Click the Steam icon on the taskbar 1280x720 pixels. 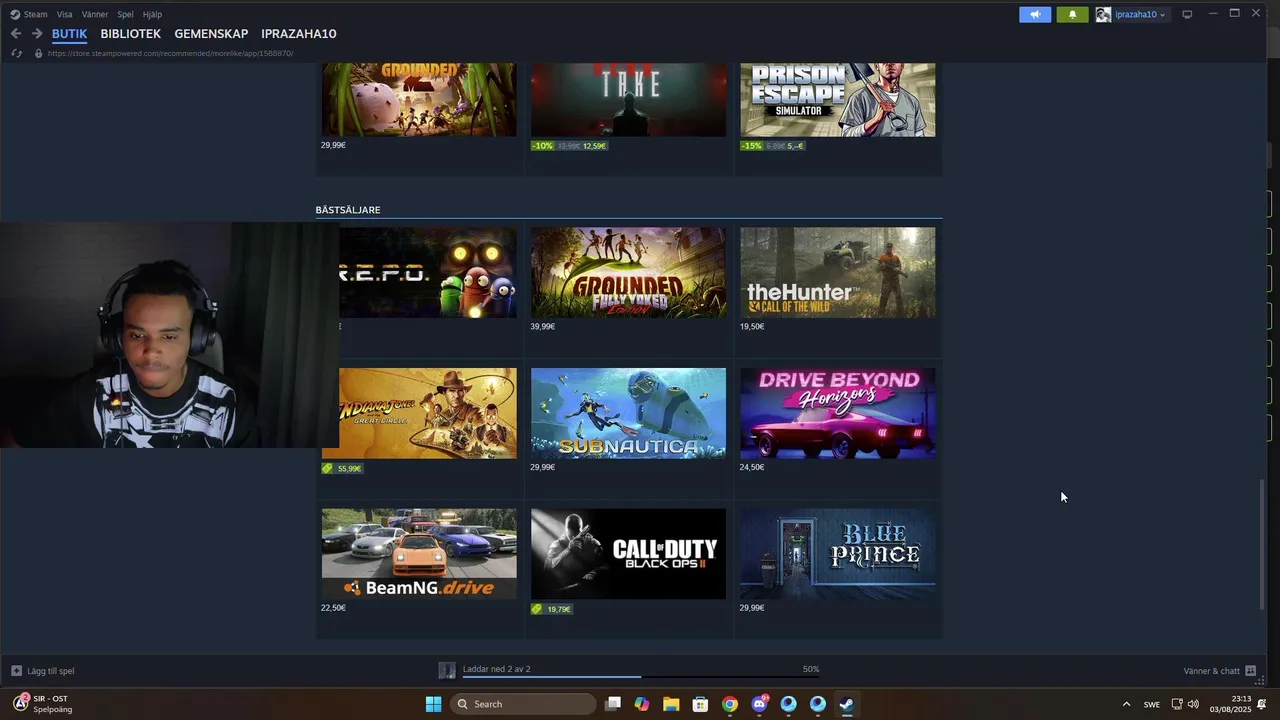[x=846, y=704]
